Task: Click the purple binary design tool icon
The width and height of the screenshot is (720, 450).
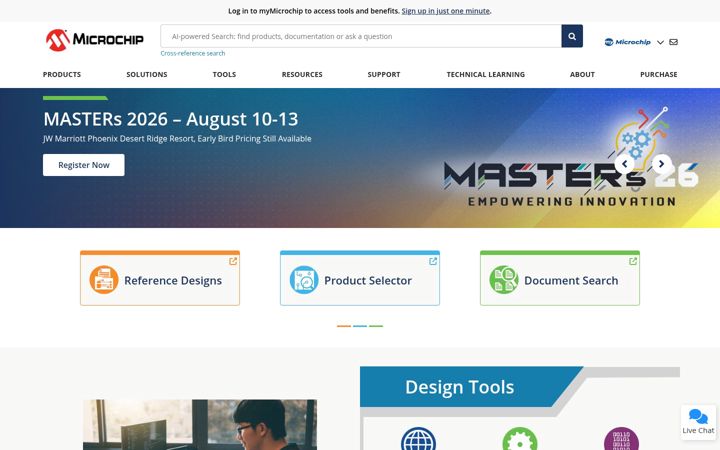Action: click(621, 439)
